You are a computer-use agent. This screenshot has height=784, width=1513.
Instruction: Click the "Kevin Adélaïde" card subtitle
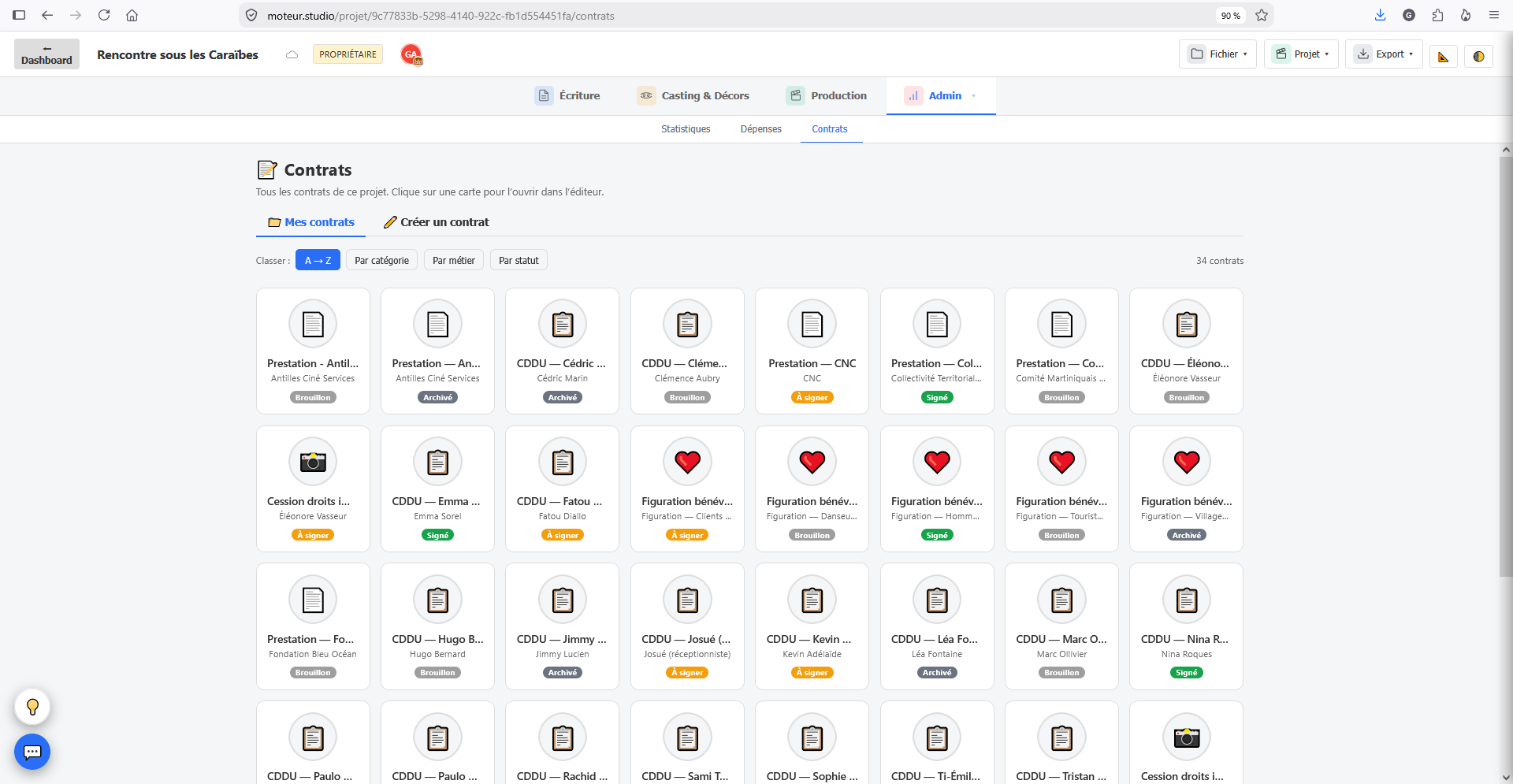[x=812, y=654]
